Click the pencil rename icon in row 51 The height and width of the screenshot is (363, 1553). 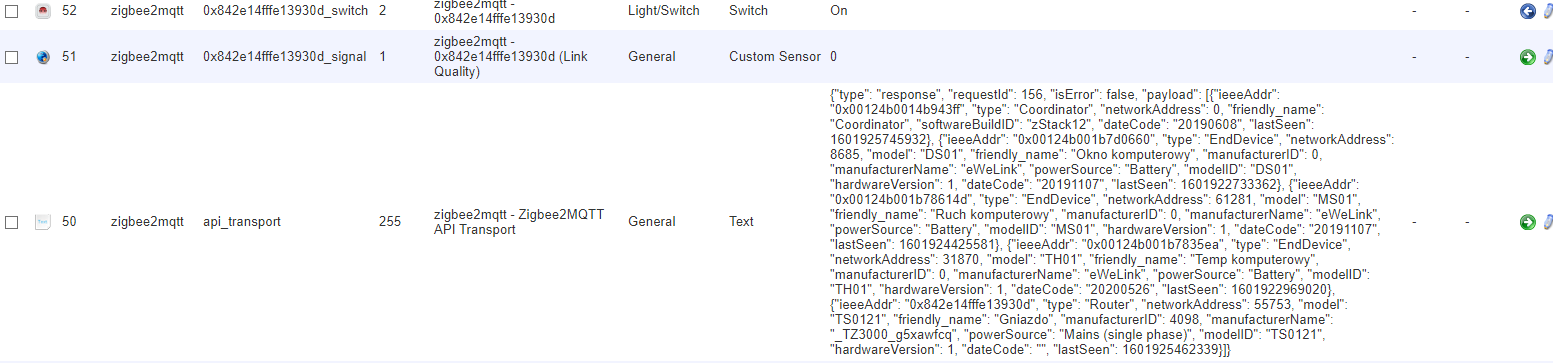[x=1547, y=57]
